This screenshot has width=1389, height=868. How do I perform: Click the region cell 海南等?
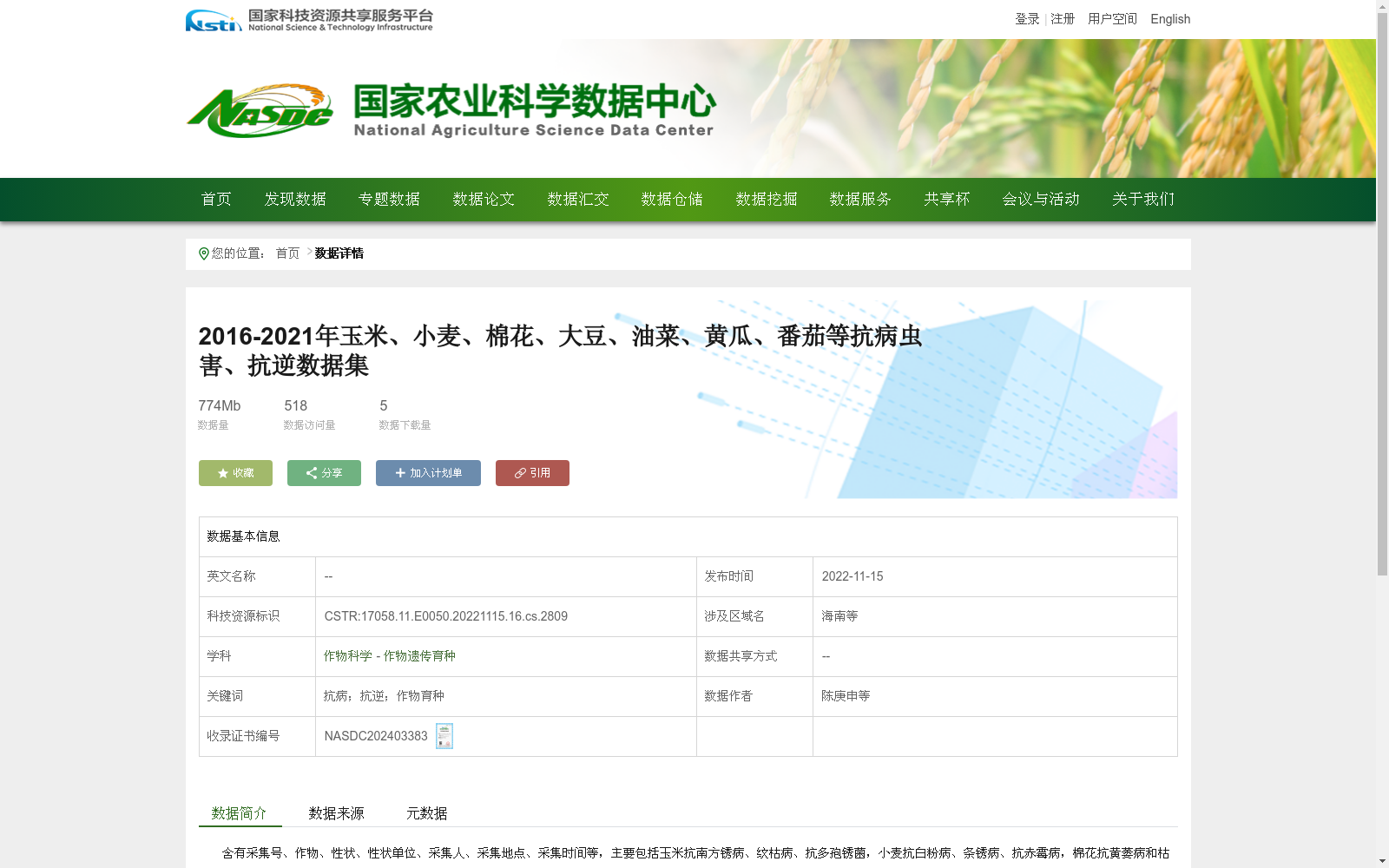[839, 616]
